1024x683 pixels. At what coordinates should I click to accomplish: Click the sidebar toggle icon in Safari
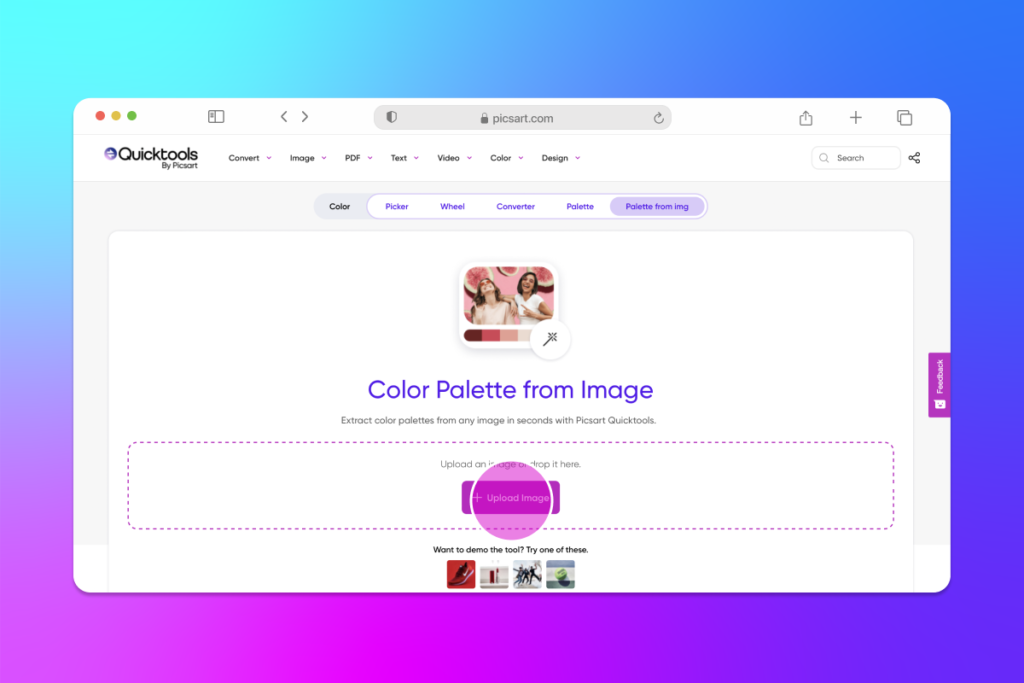click(216, 116)
